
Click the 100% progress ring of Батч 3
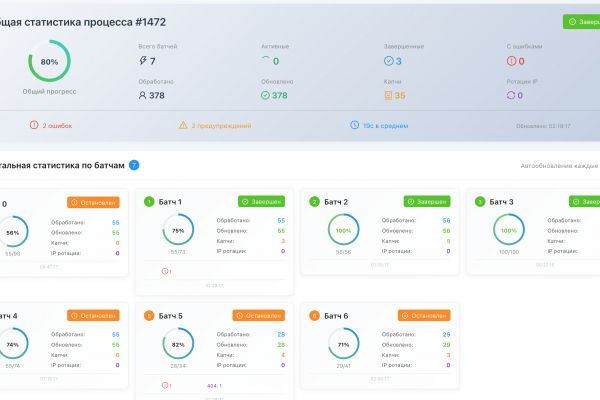pyautogui.click(x=509, y=230)
